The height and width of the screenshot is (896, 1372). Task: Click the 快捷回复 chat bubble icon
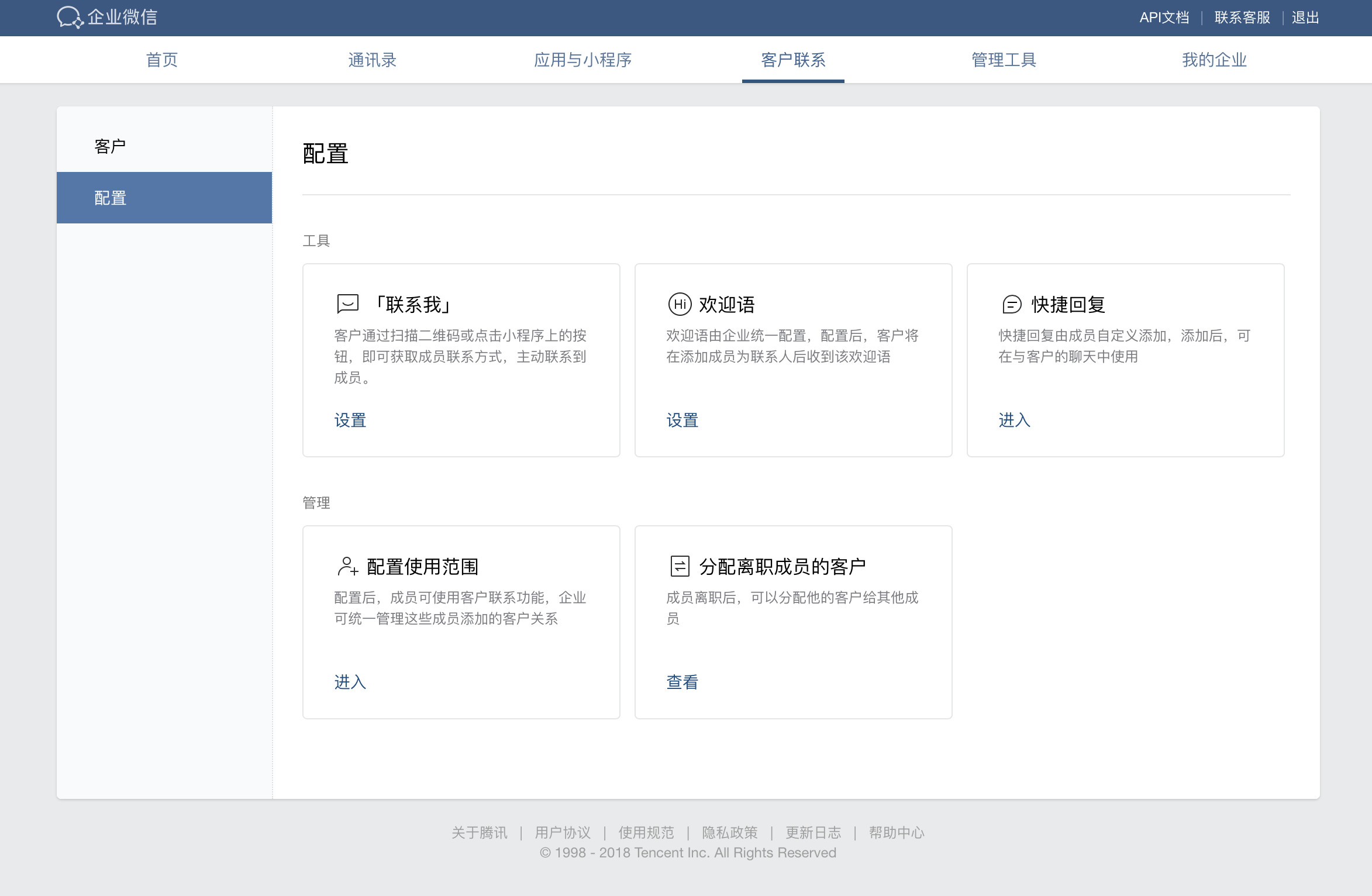pyautogui.click(x=1012, y=304)
